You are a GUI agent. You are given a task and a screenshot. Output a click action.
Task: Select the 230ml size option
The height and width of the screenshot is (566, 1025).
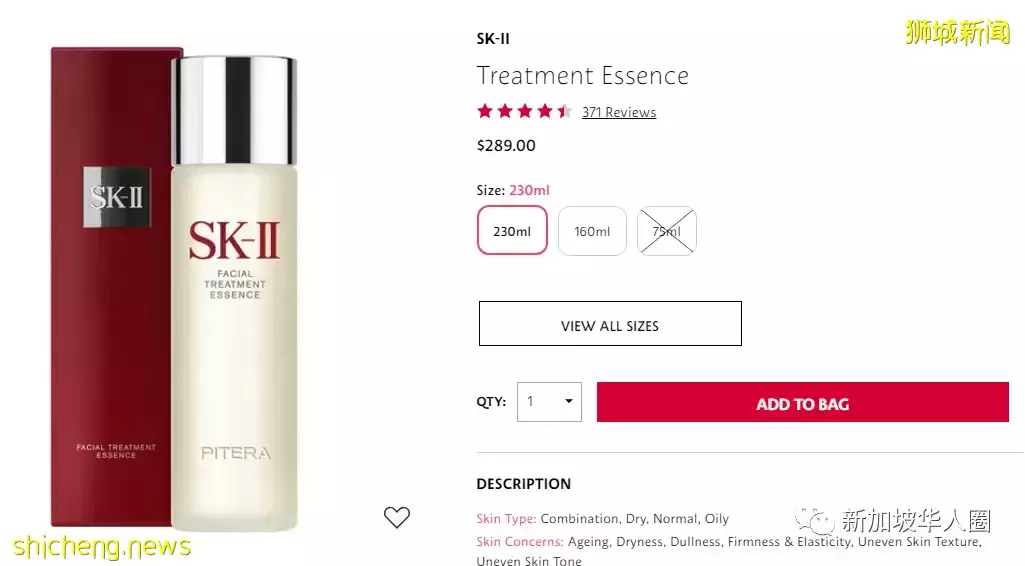[512, 231]
